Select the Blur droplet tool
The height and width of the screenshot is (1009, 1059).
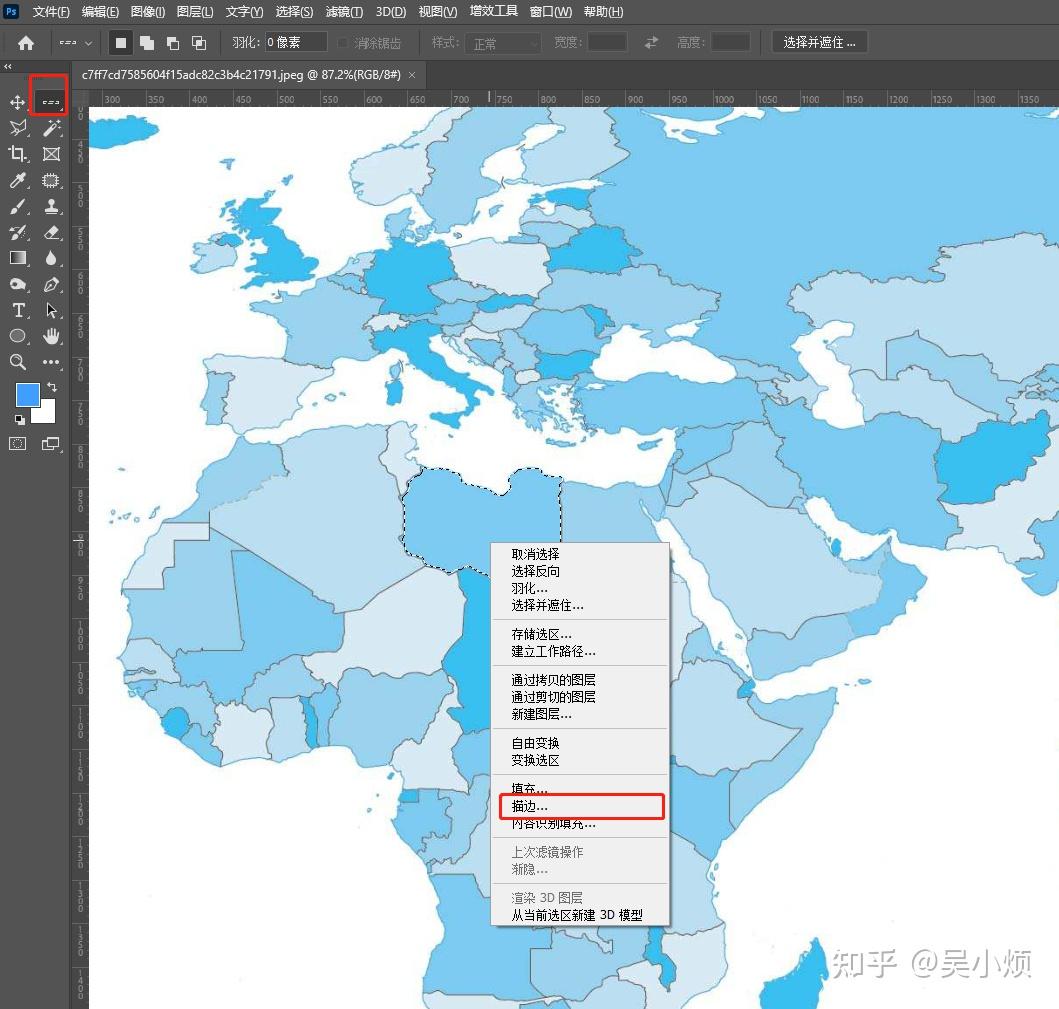point(51,258)
